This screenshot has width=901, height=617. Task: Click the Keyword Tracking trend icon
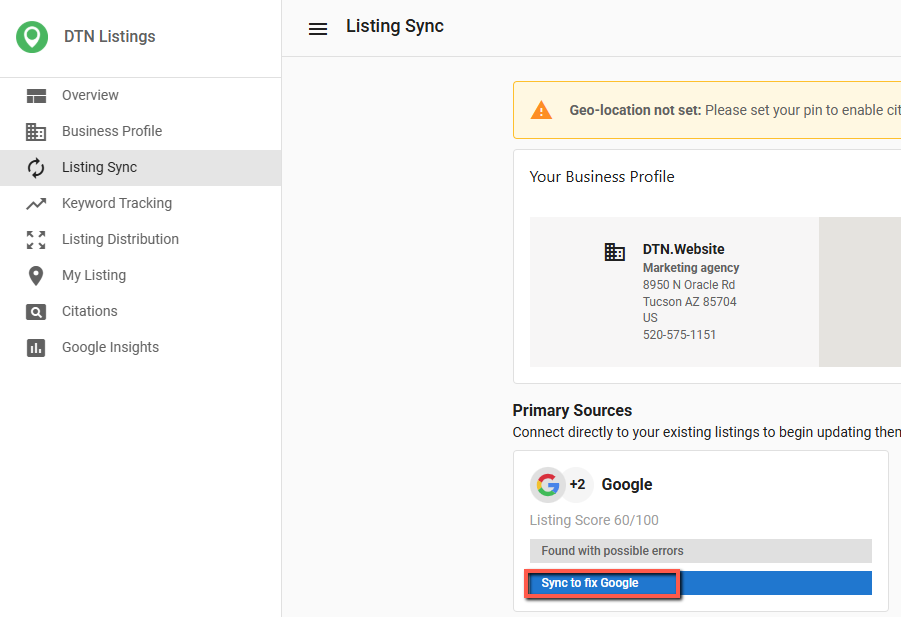pos(36,204)
